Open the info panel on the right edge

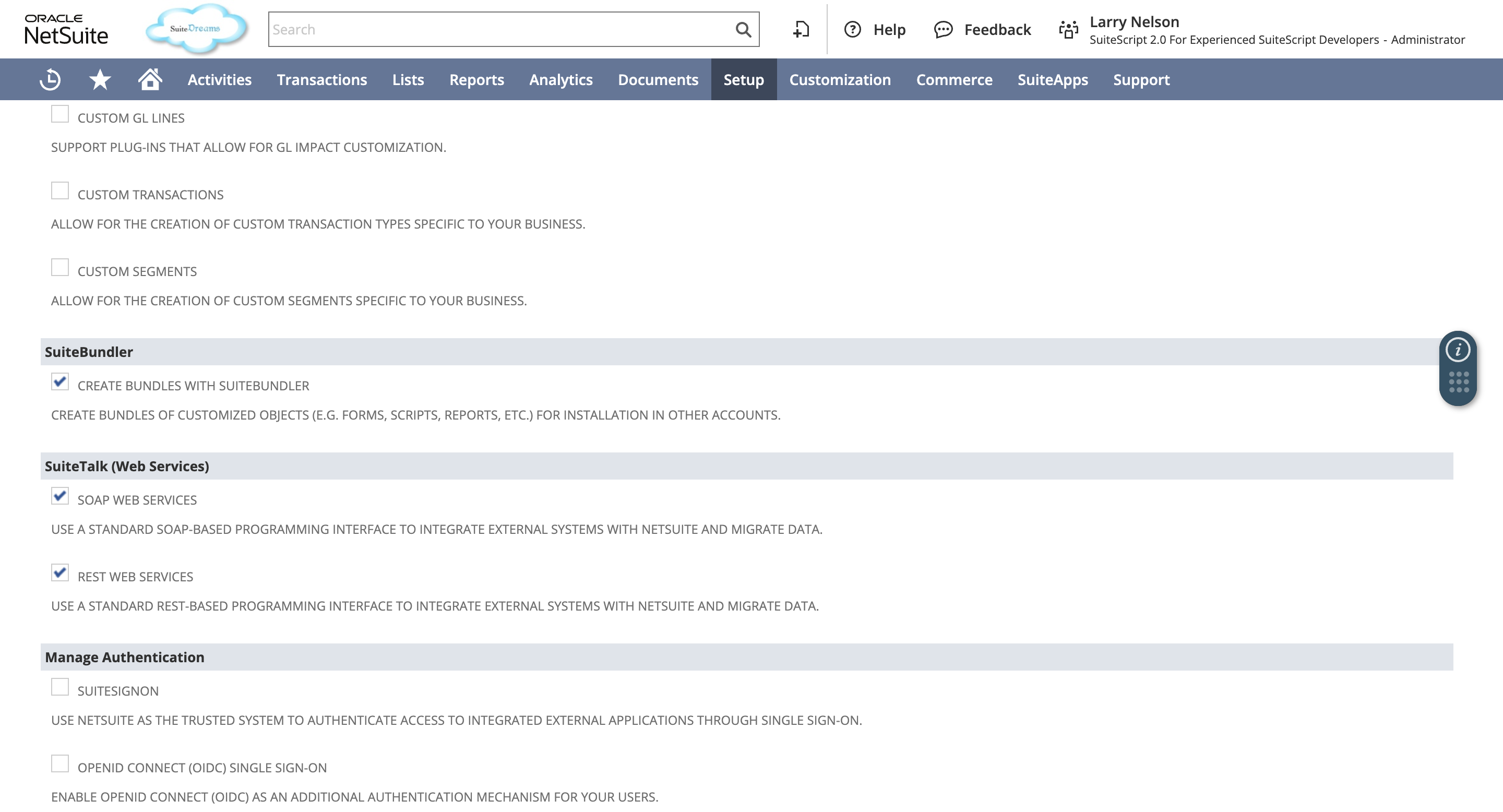pos(1458,350)
